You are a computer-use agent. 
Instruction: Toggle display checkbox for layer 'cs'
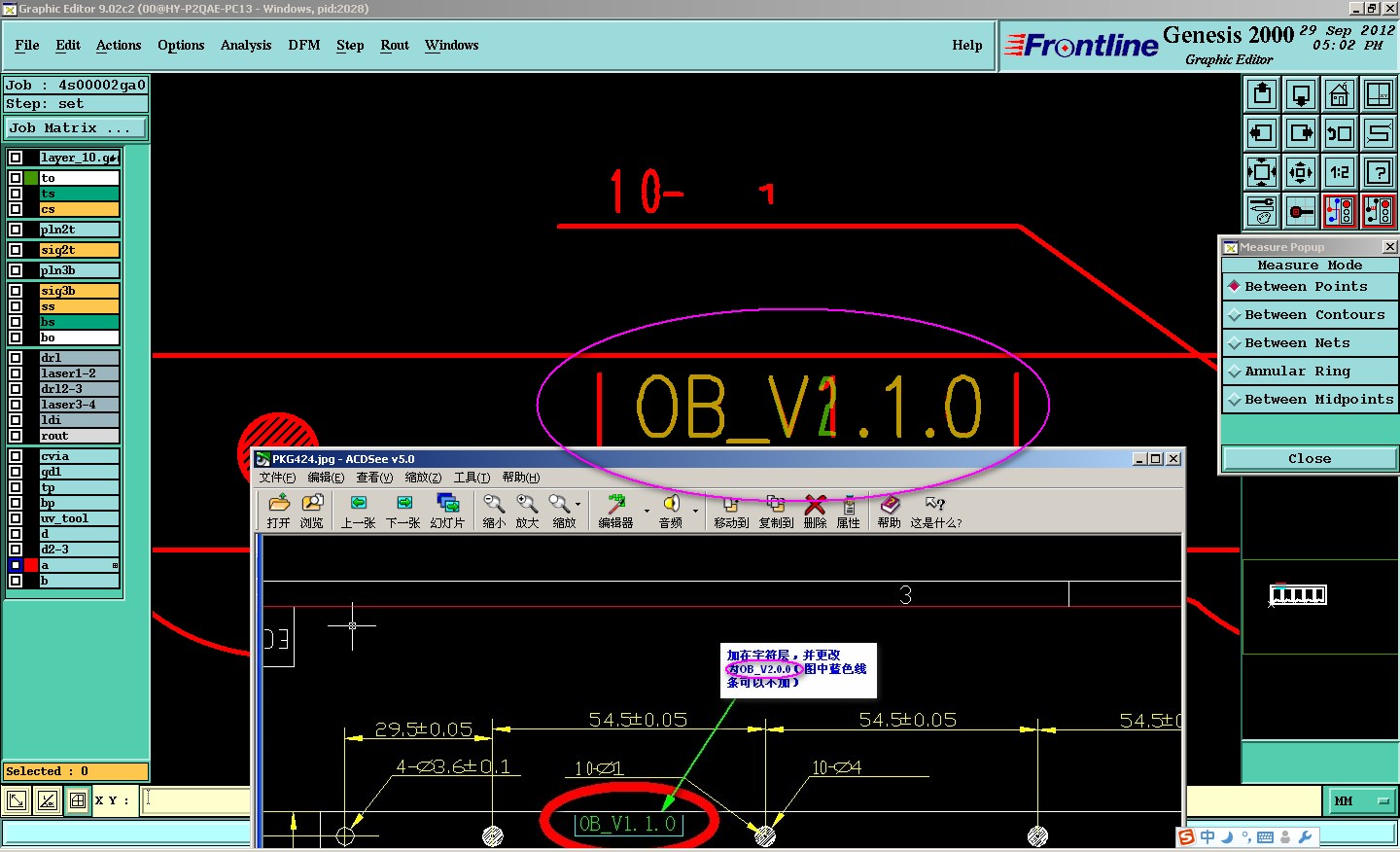click(16, 209)
